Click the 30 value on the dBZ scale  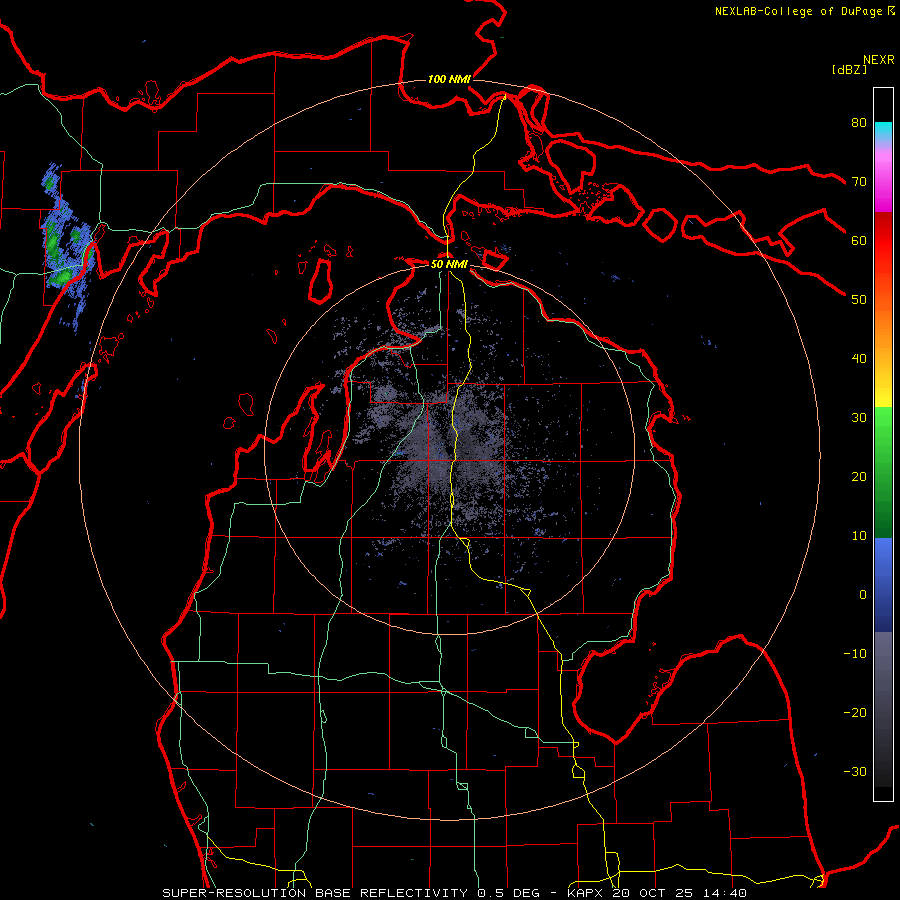pyautogui.click(x=859, y=418)
